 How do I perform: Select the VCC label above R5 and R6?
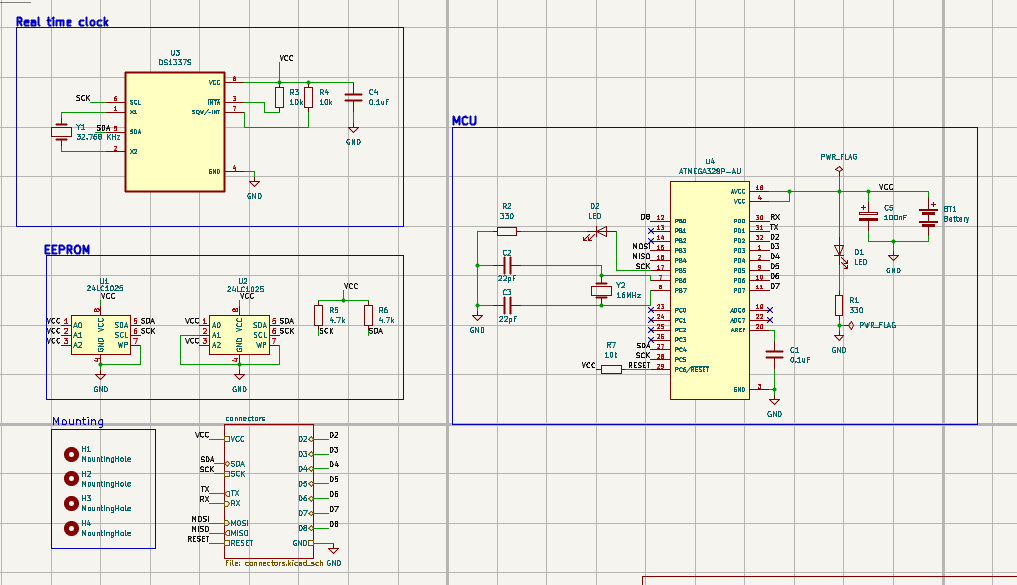pos(351,286)
